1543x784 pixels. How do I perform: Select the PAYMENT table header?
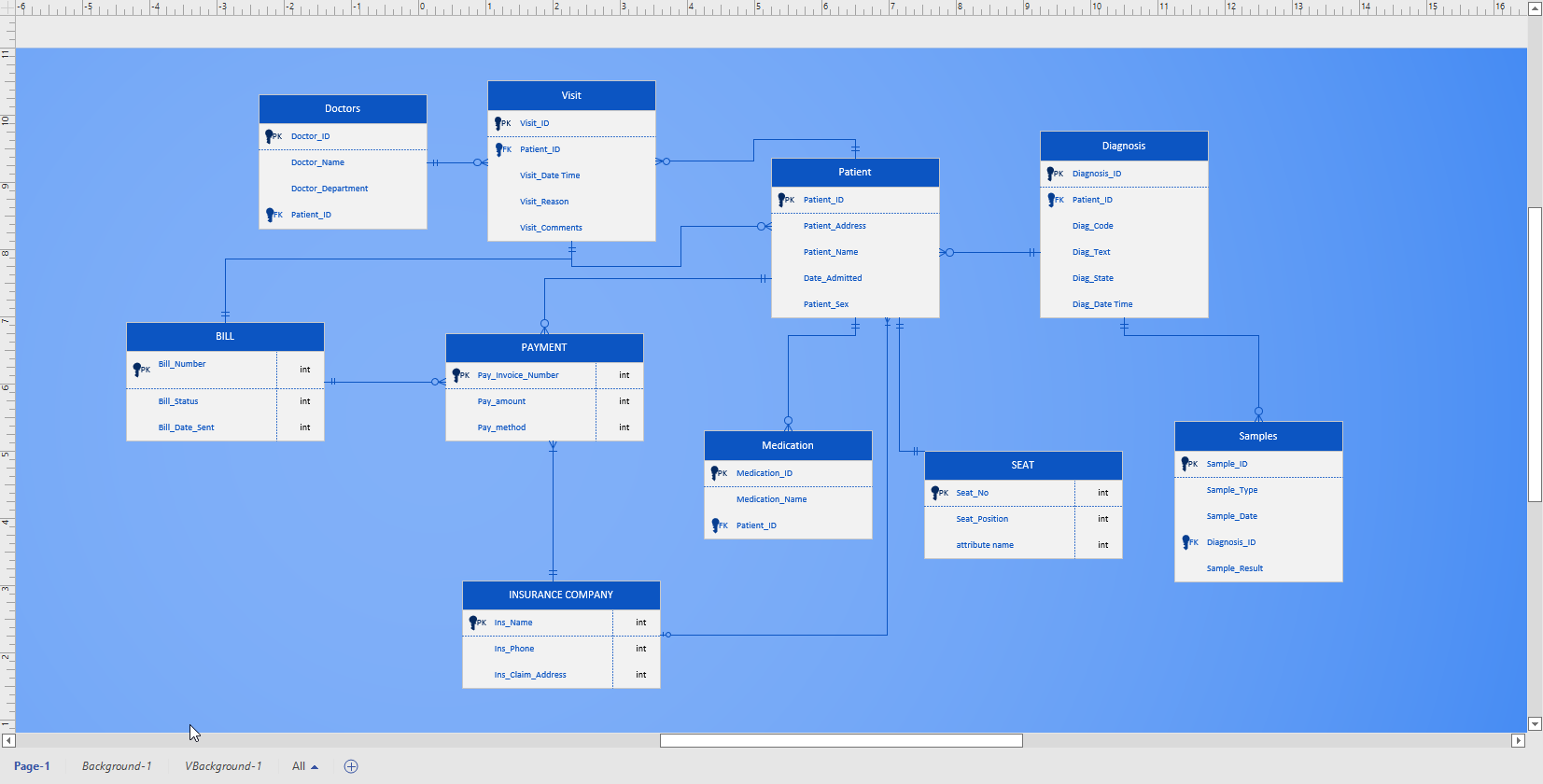(x=544, y=347)
